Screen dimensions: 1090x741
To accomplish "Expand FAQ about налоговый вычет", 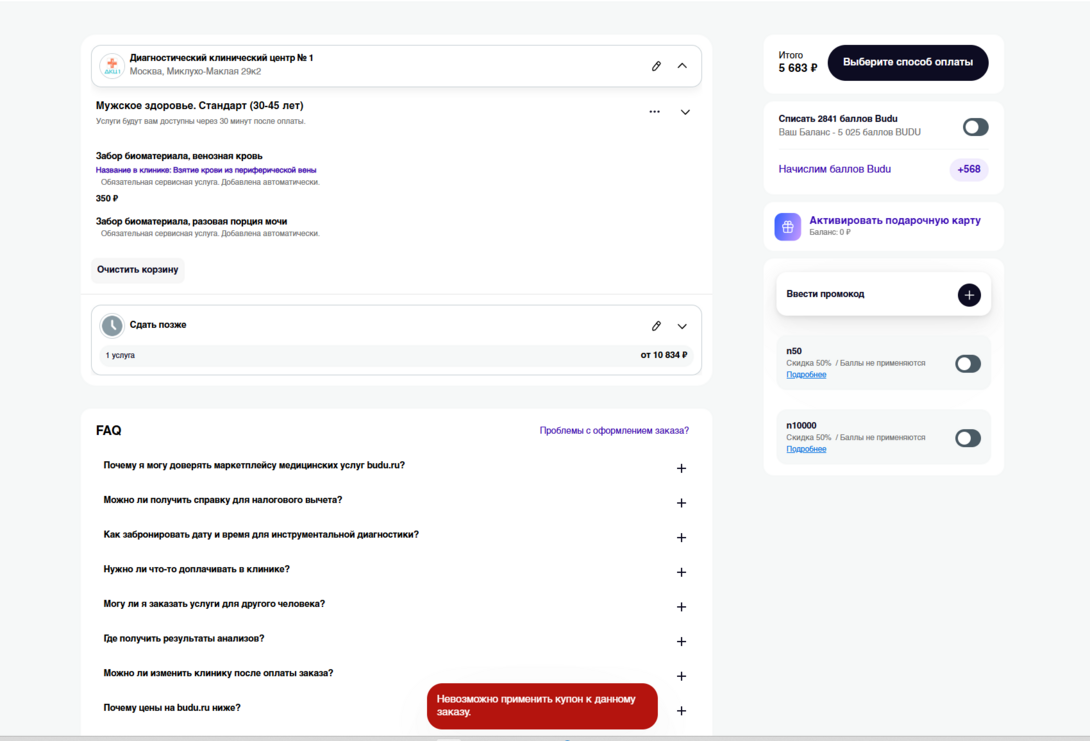I will 681,503.
